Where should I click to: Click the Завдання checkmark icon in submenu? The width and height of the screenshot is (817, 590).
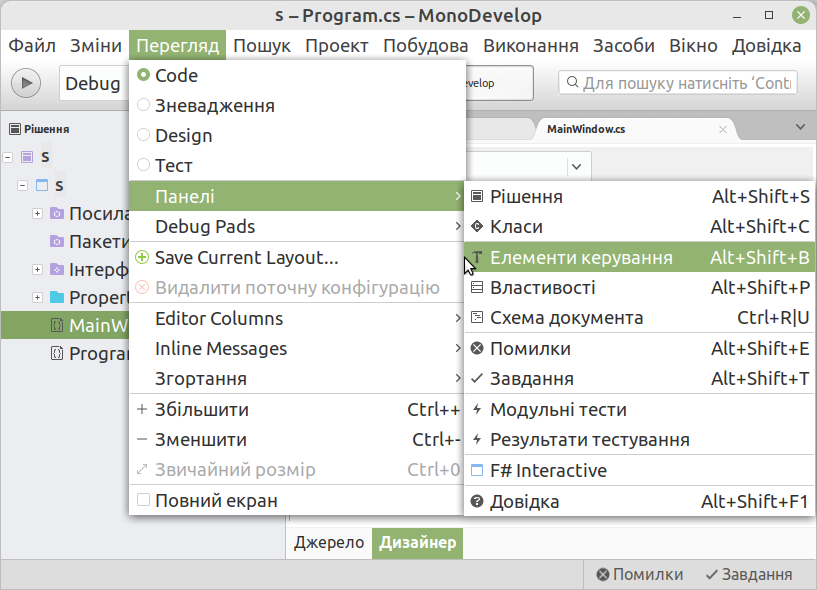(x=477, y=378)
